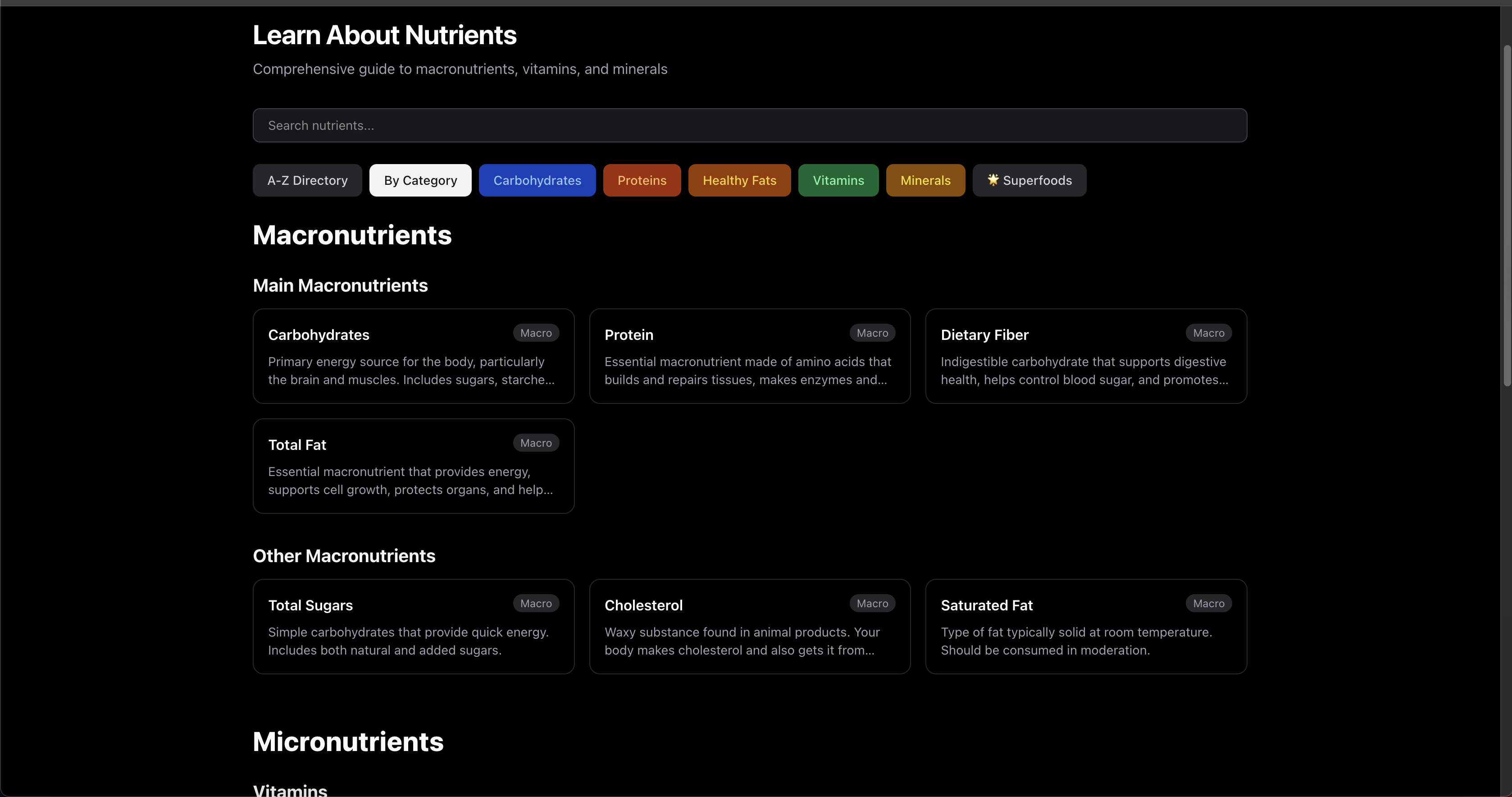
Task: Switch to the A-Z Directory view
Action: [x=307, y=180]
